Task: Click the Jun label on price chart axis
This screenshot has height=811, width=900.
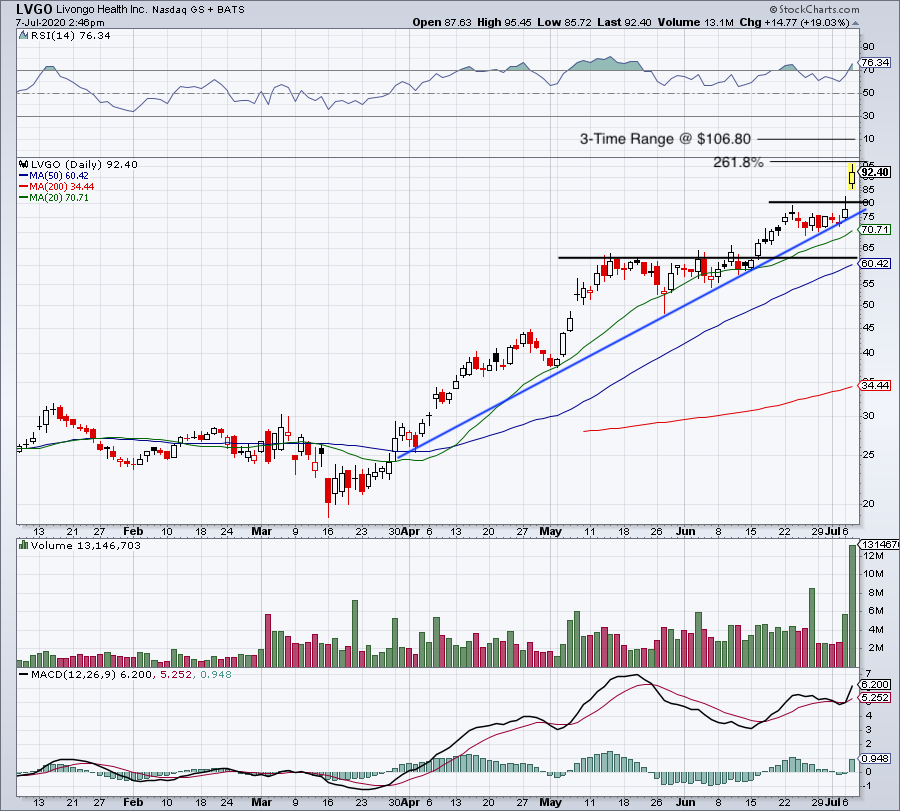Action: 685,531
